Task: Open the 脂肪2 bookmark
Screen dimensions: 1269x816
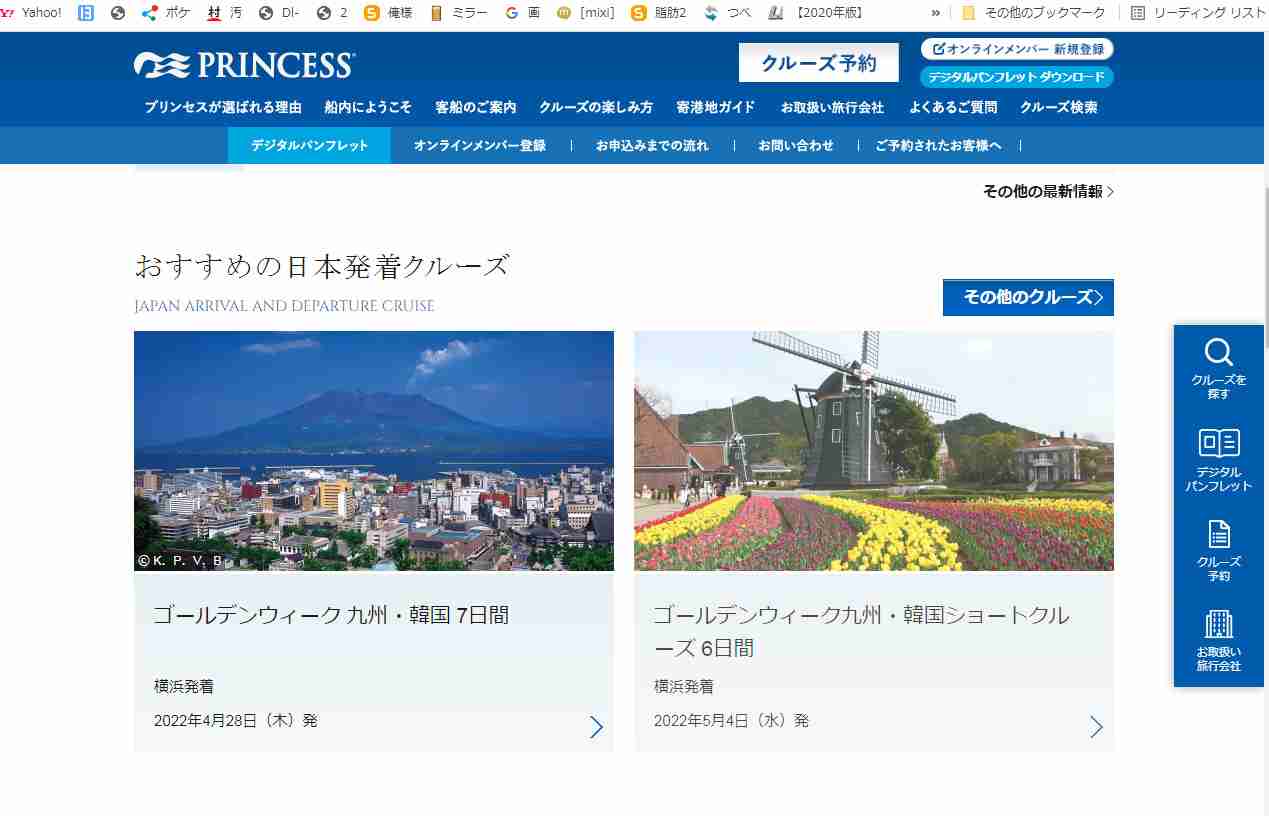Action: click(x=659, y=13)
